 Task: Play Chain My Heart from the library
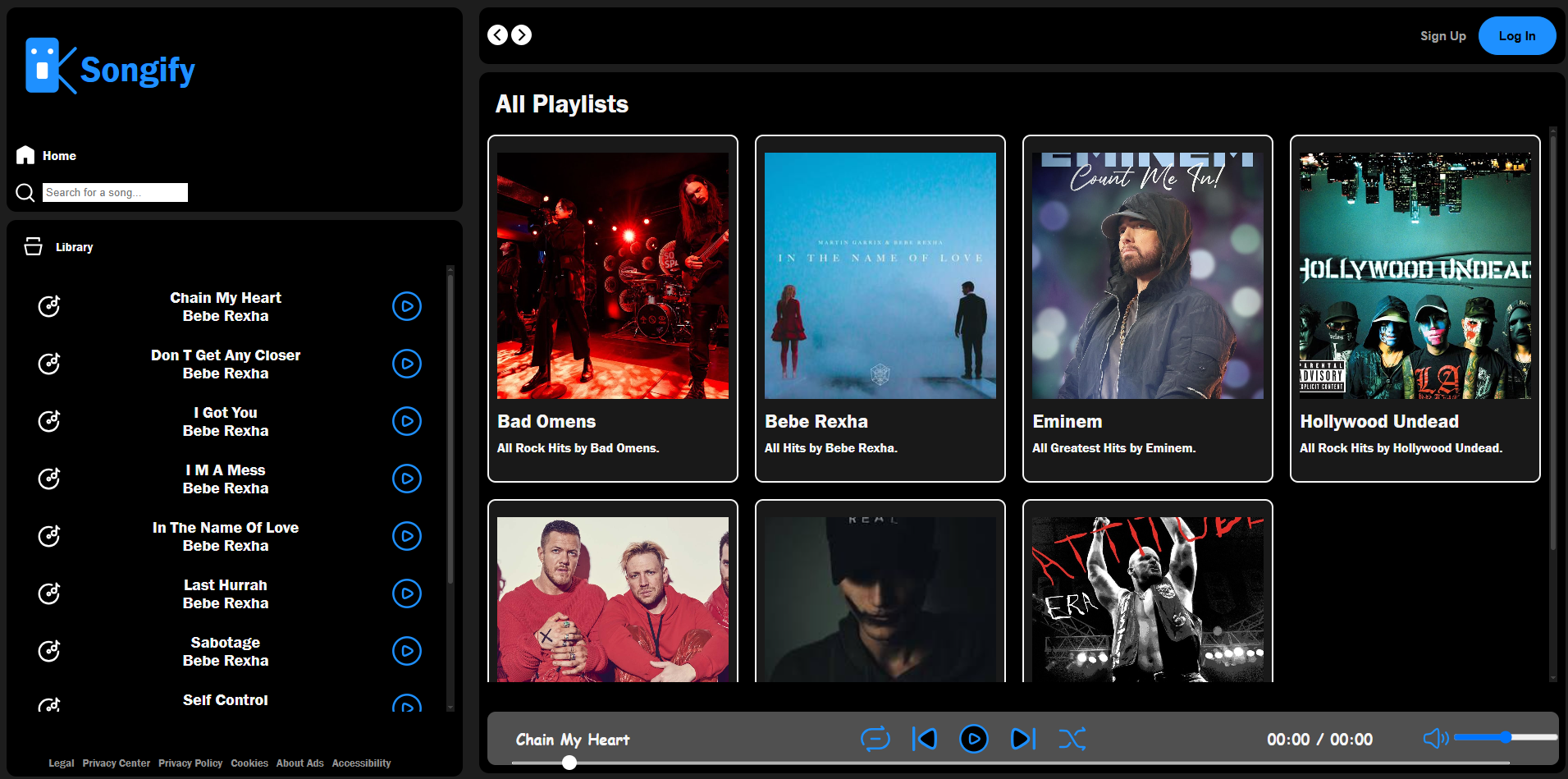click(406, 306)
